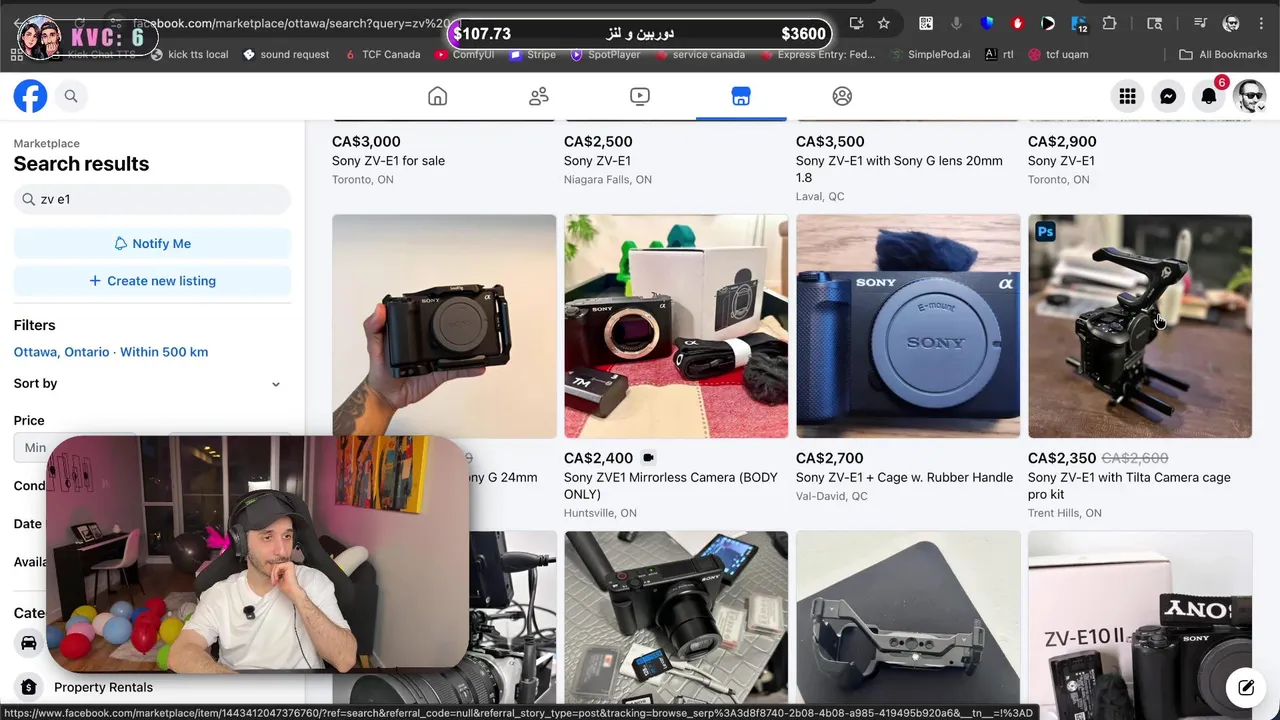1280x720 pixels.
Task: Click the CA$2,350 price text
Action: (1062, 458)
